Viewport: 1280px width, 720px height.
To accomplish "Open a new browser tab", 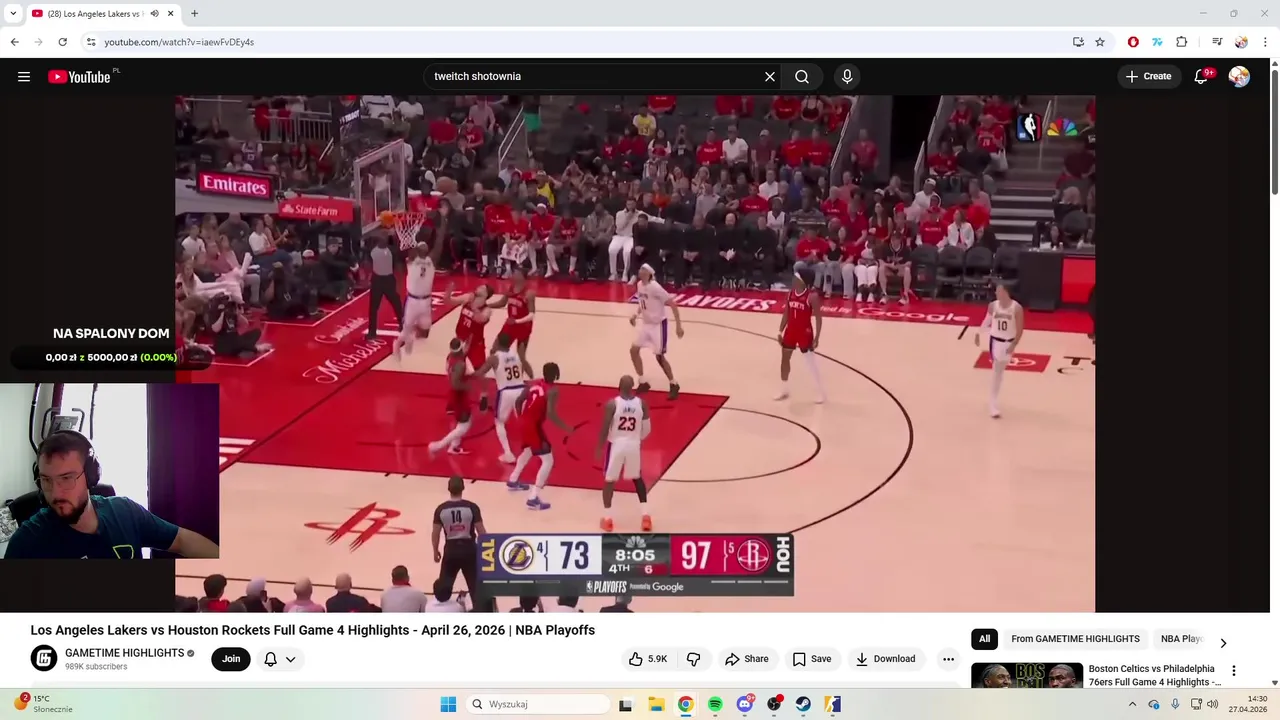I will pos(194,14).
